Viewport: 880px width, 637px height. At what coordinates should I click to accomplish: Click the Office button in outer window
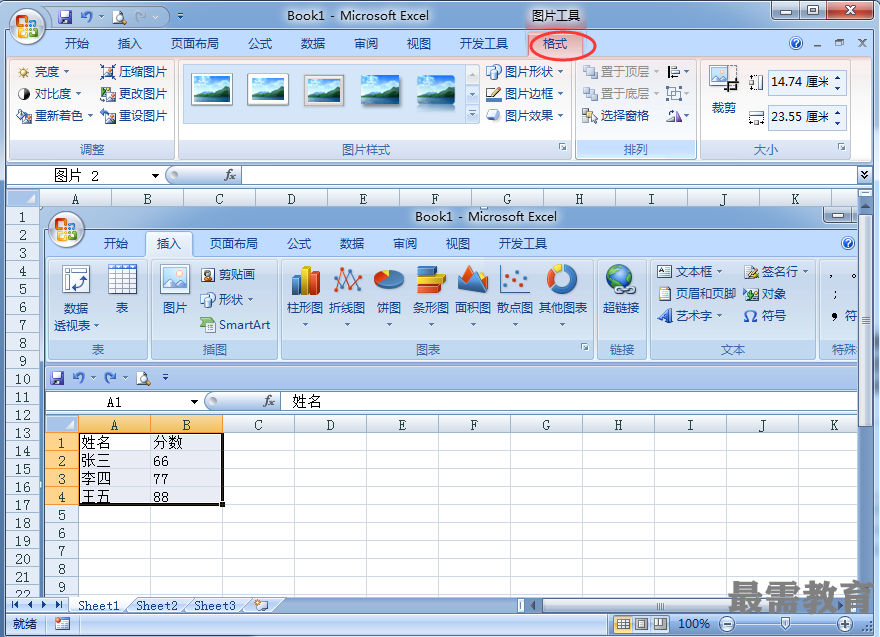(x=26, y=26)
